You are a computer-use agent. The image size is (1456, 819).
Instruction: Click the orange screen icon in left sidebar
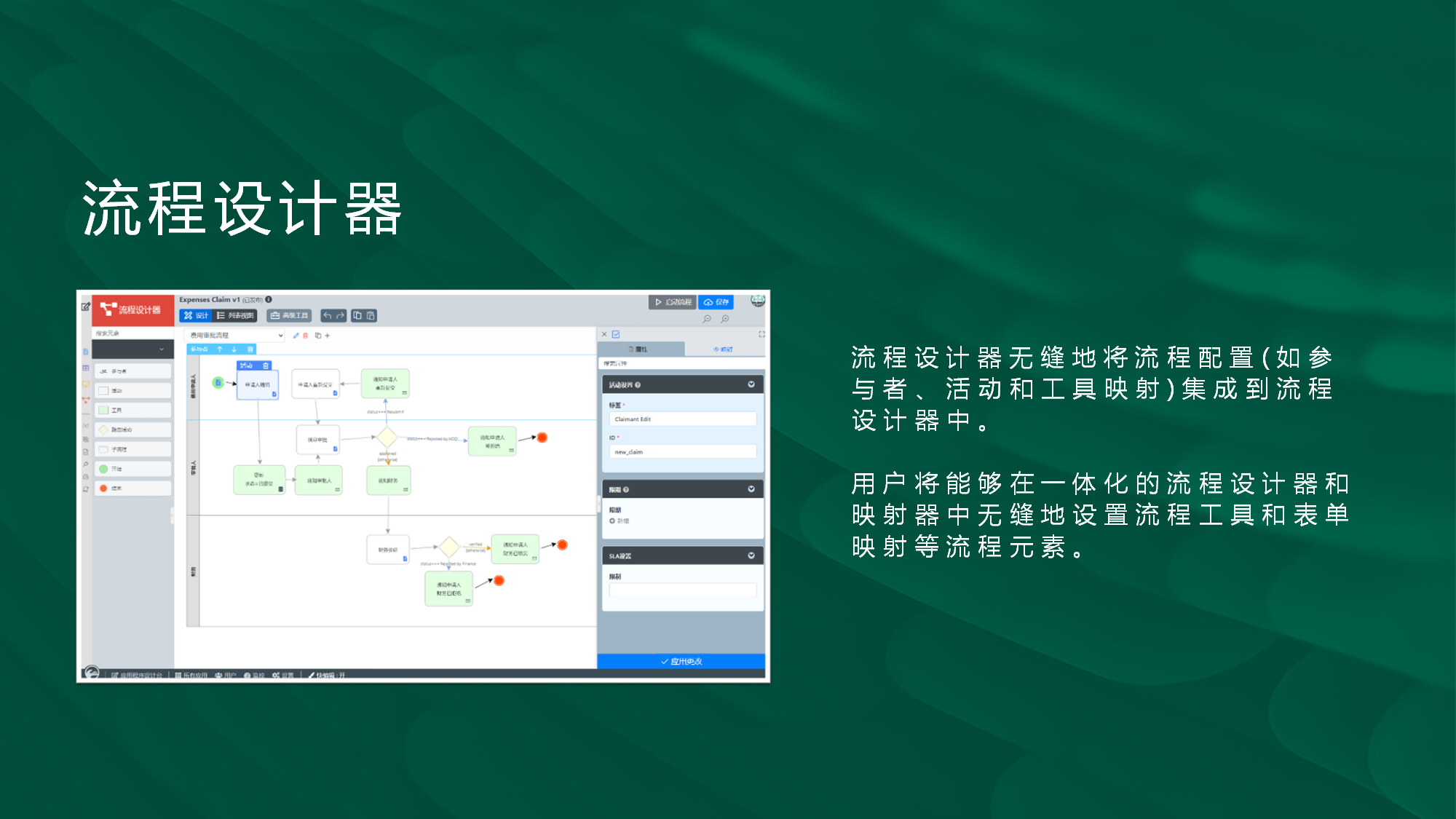pyautogui.click(x=85, y=384)
